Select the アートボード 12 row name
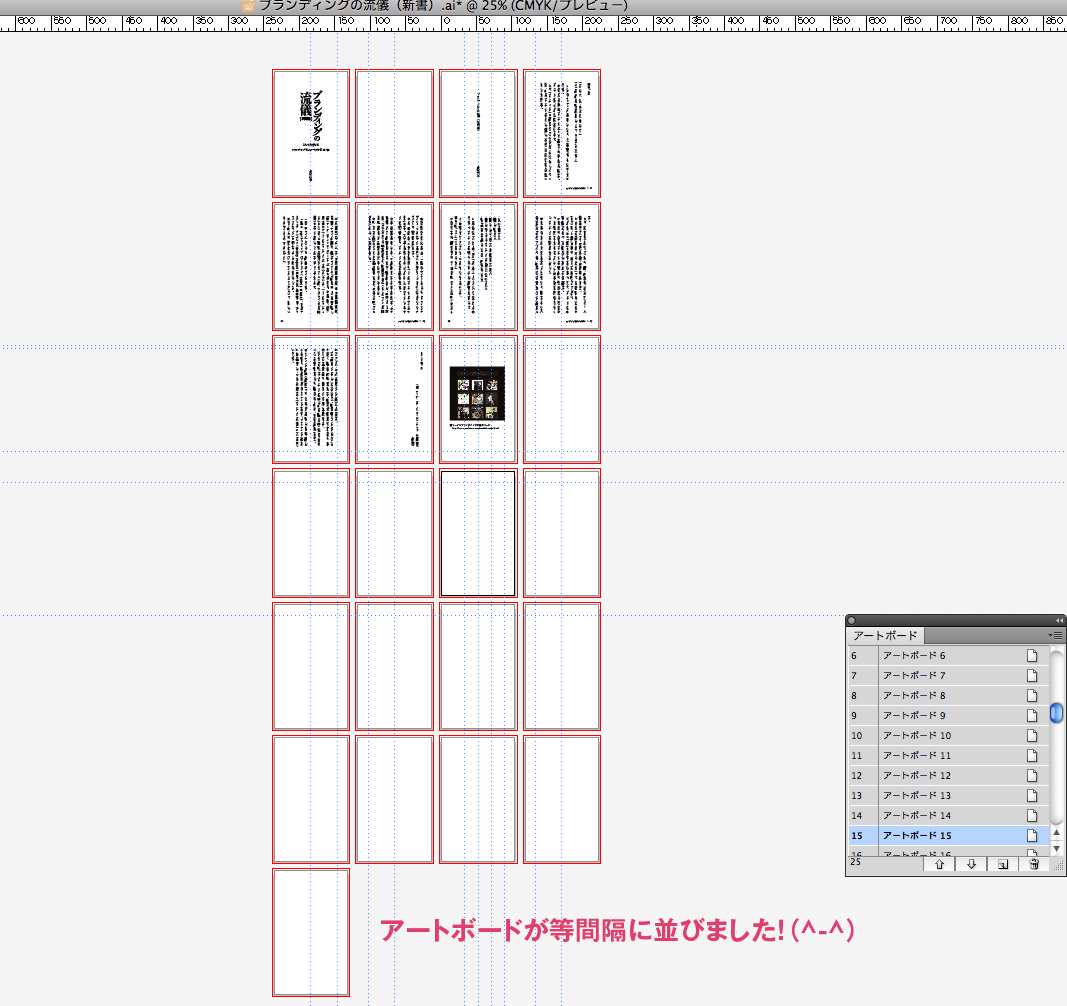 (x=917, y=775)
